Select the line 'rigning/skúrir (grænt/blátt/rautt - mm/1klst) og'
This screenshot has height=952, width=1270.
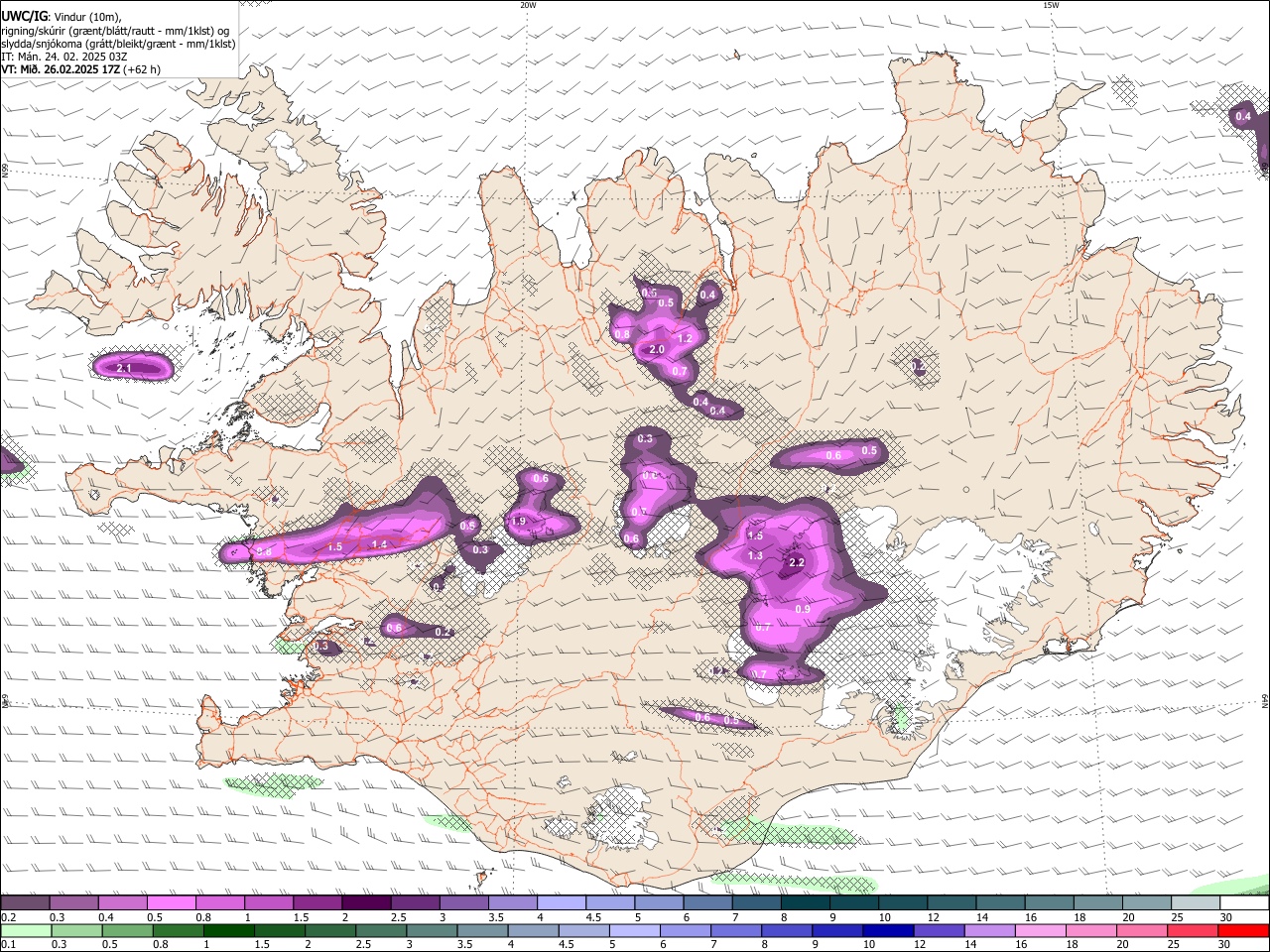(x=115, y=30)
